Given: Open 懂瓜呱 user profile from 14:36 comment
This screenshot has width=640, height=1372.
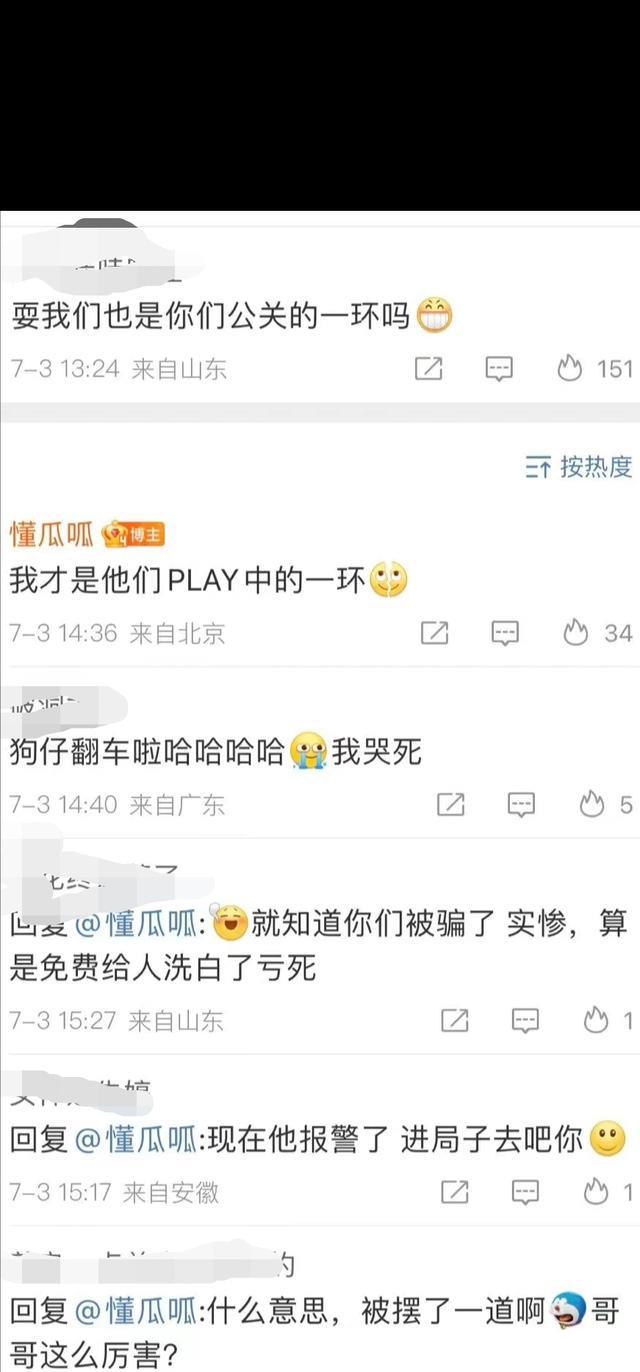Looking at the screenshot, I should point(51,534).
